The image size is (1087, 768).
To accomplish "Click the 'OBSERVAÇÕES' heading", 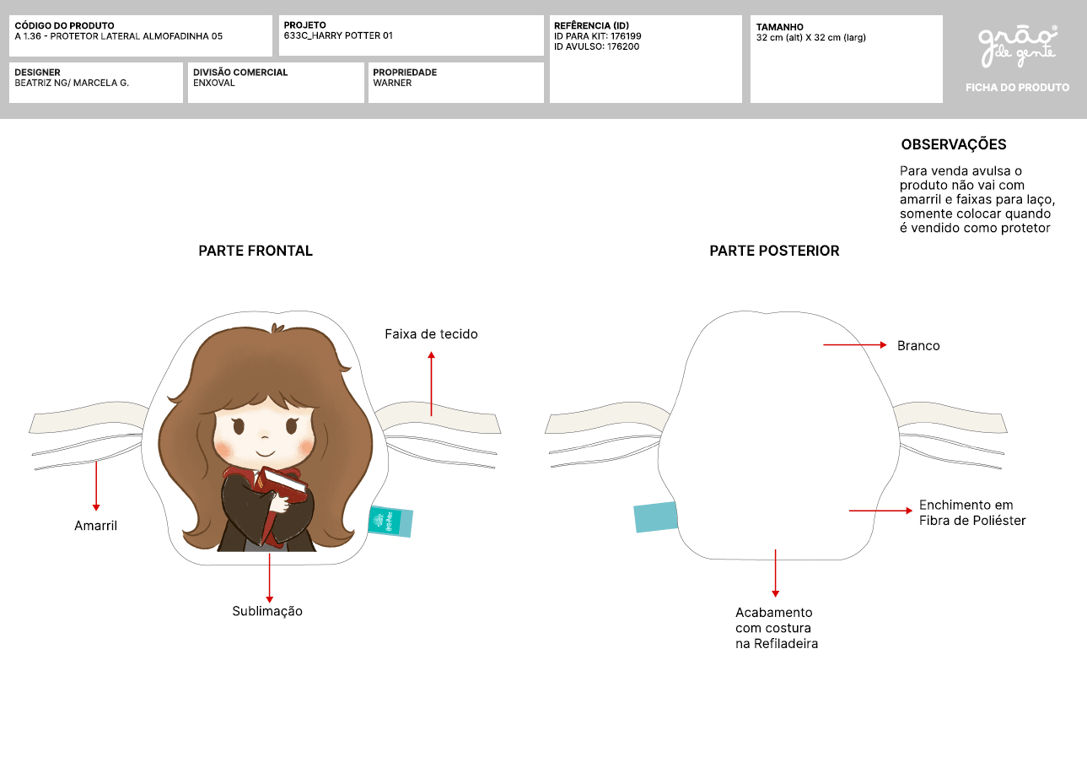I will click(x=953, y=144).
